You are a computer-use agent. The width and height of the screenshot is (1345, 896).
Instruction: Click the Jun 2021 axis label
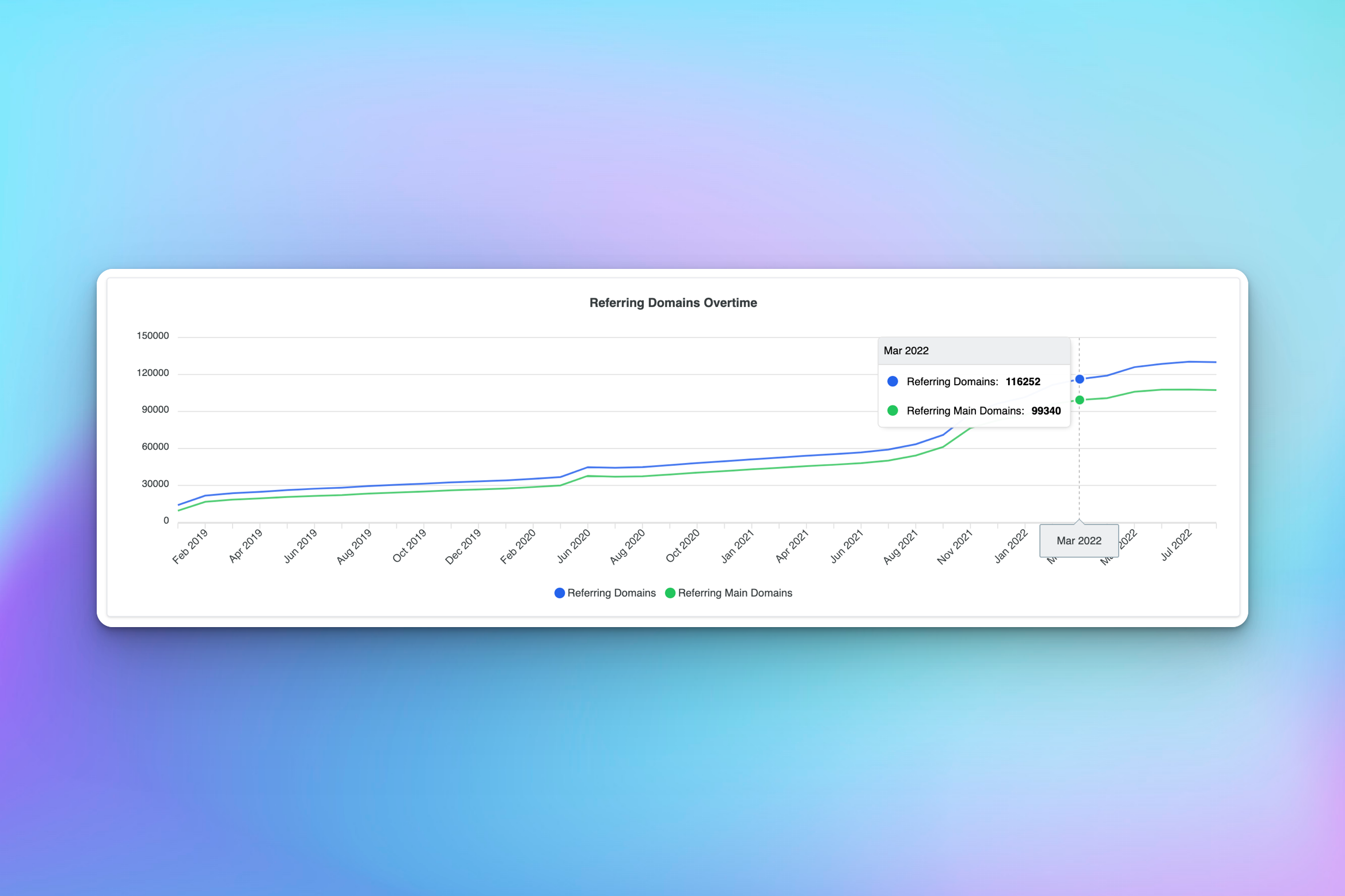click(847, 546)
